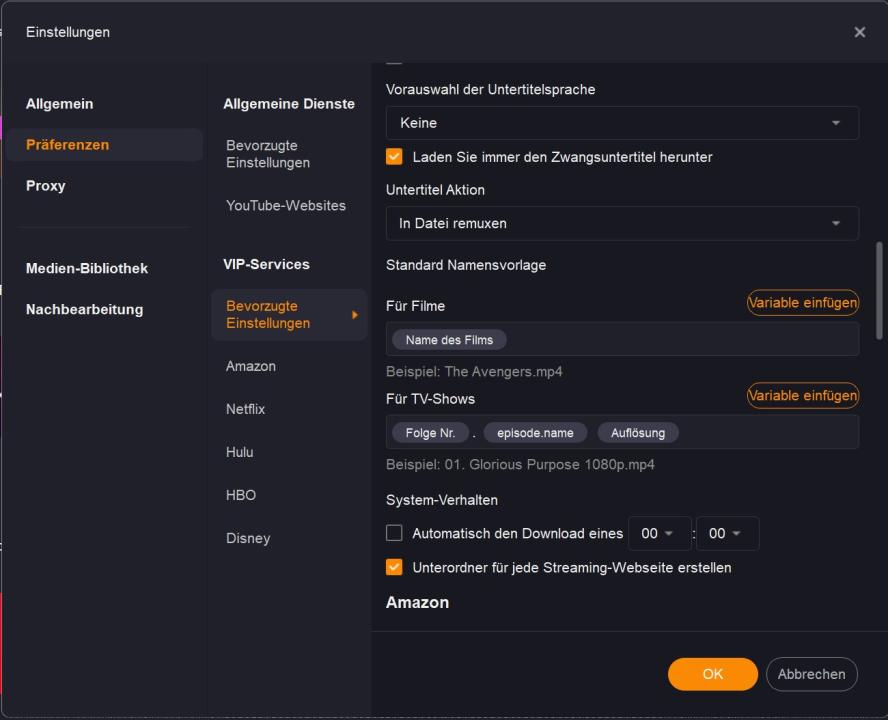
Task: Uncheck Unterordner für jede Streaming-Webseite erstellen
Action: pos(395,567)
